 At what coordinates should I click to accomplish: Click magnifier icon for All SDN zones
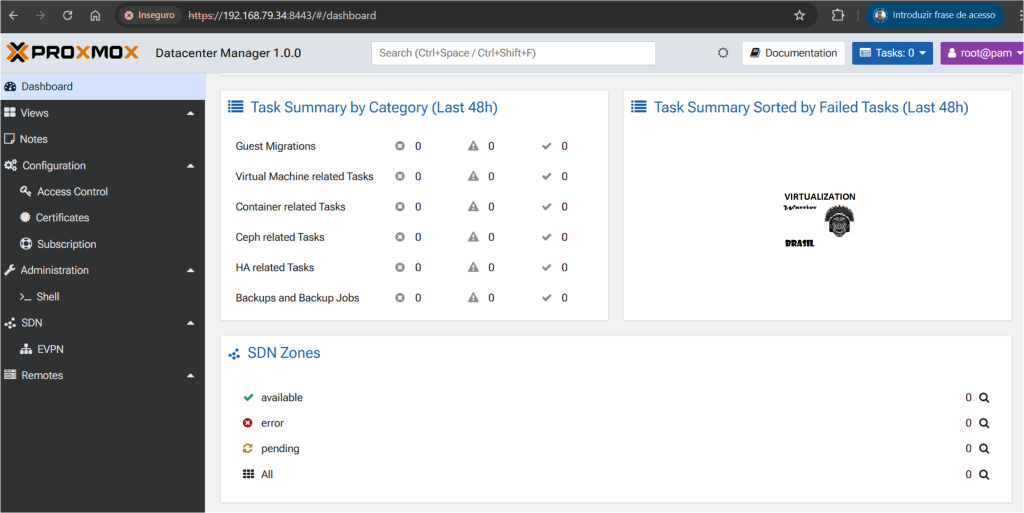tap(984, 475)
